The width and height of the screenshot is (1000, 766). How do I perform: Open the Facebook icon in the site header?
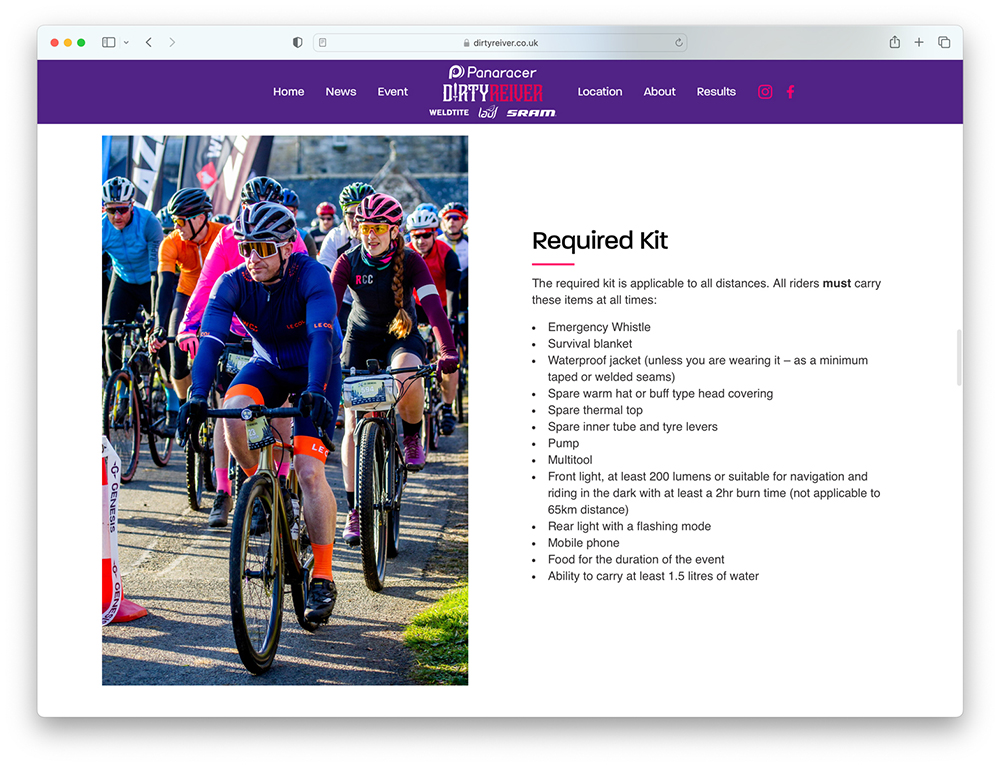coord(790,92)
